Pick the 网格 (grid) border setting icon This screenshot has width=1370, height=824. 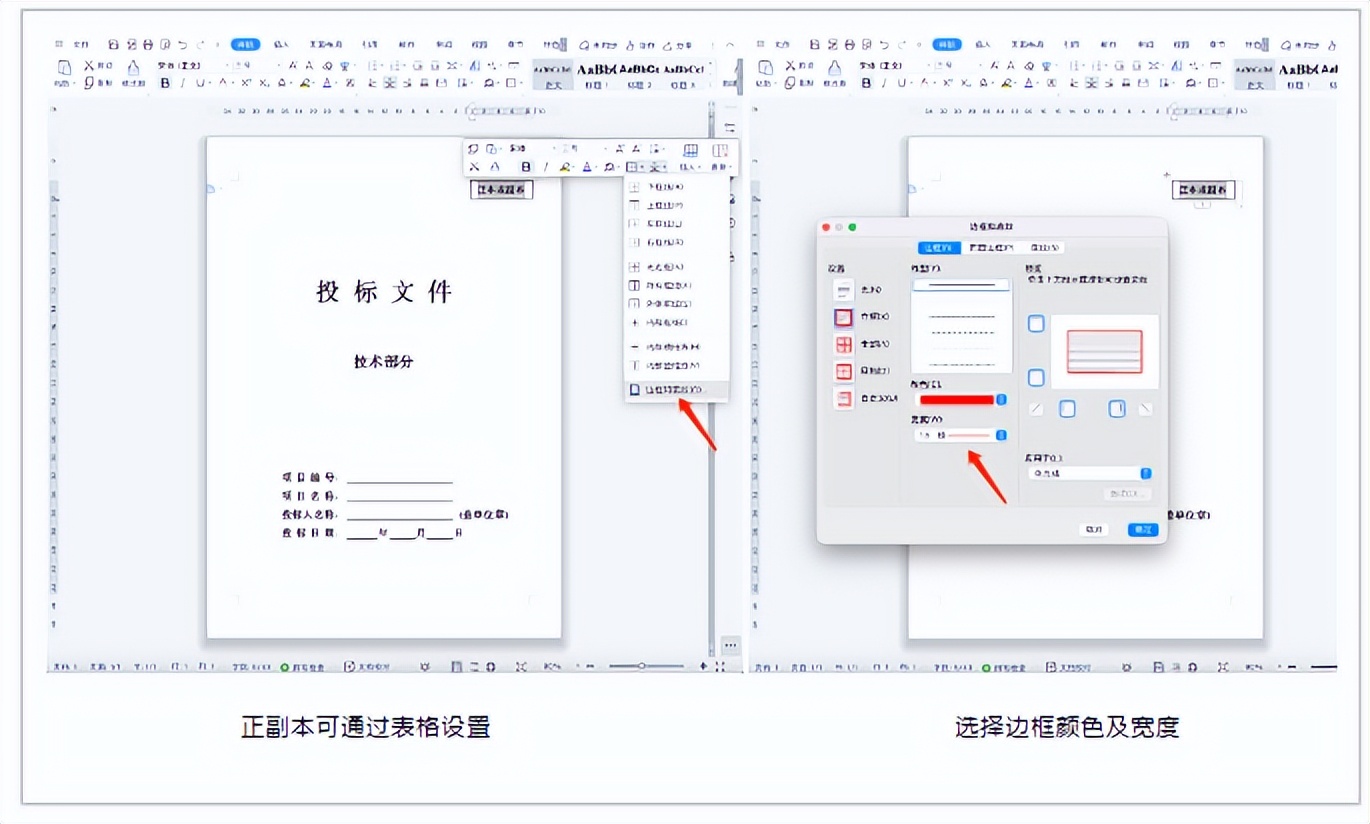[843, 371]
